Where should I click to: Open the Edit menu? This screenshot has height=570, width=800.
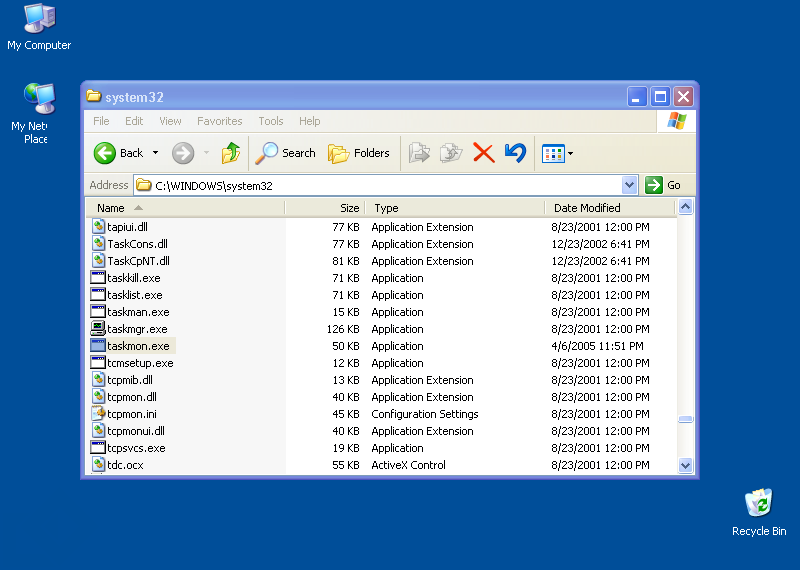tap(134, 121)
